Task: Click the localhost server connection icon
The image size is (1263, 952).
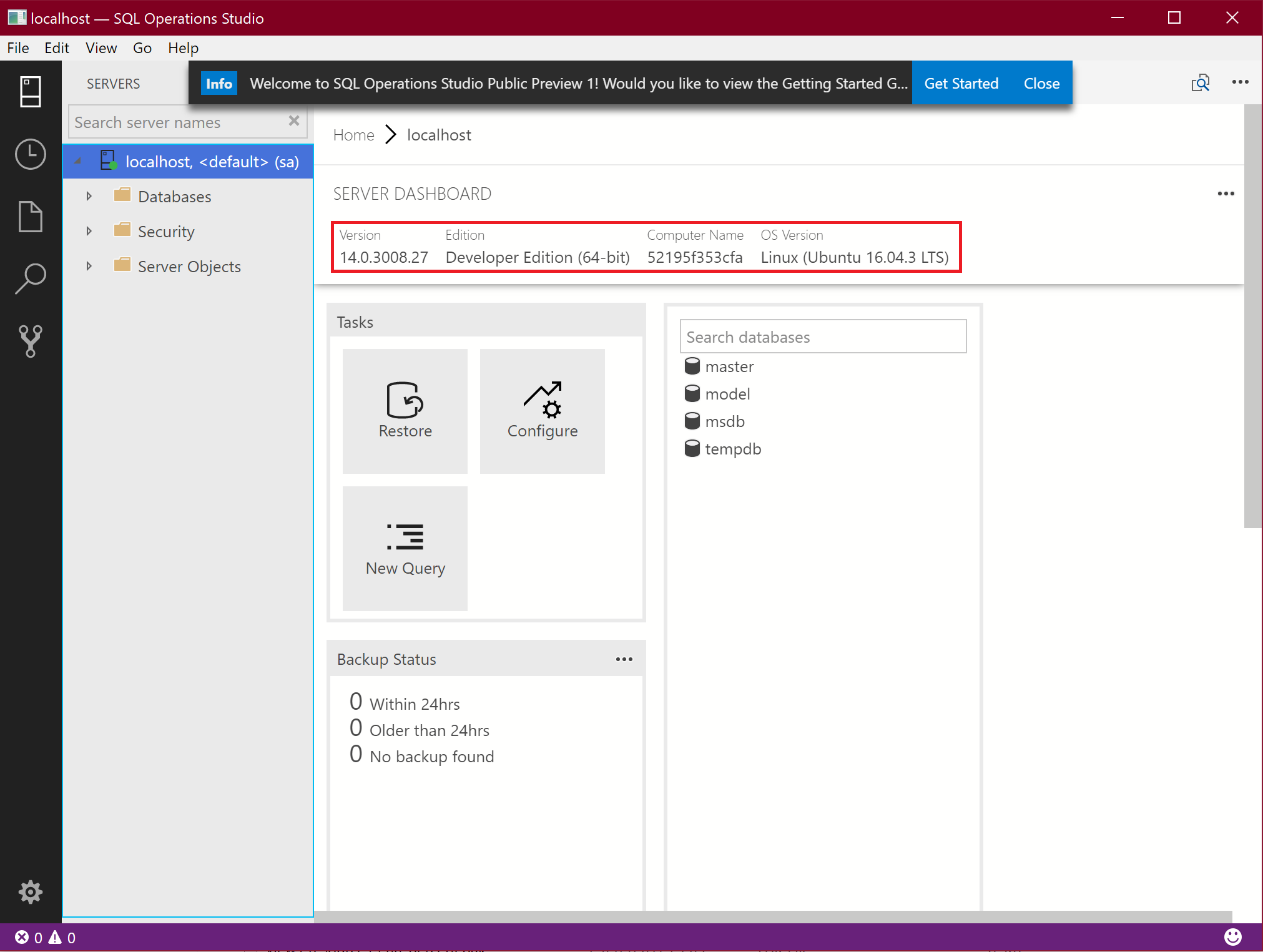Action: [109, 160]
